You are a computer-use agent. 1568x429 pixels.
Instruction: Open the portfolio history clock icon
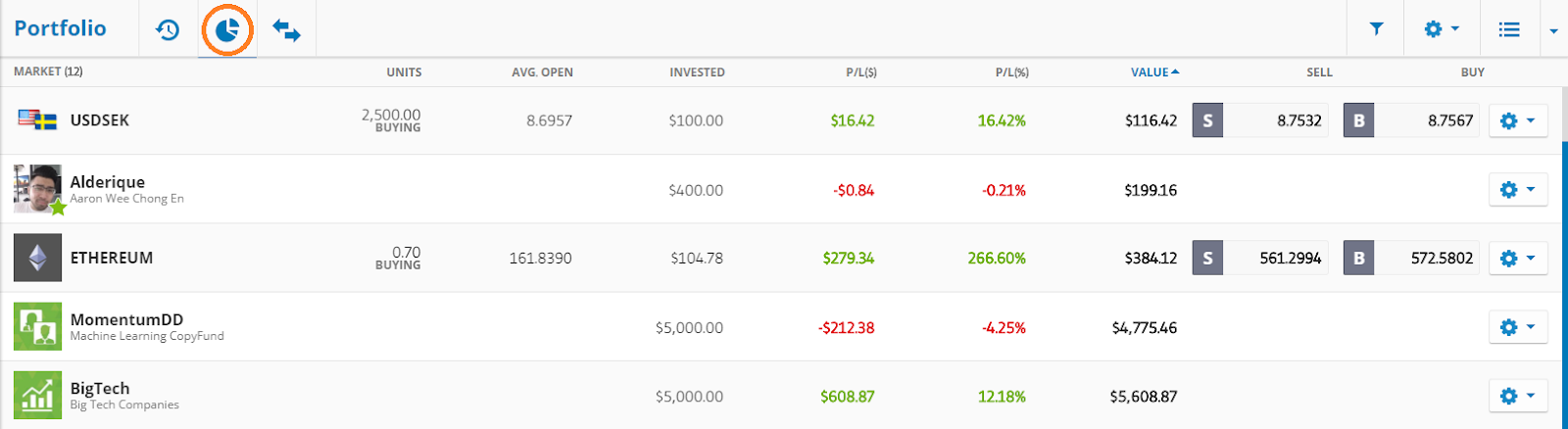[168, 29]
